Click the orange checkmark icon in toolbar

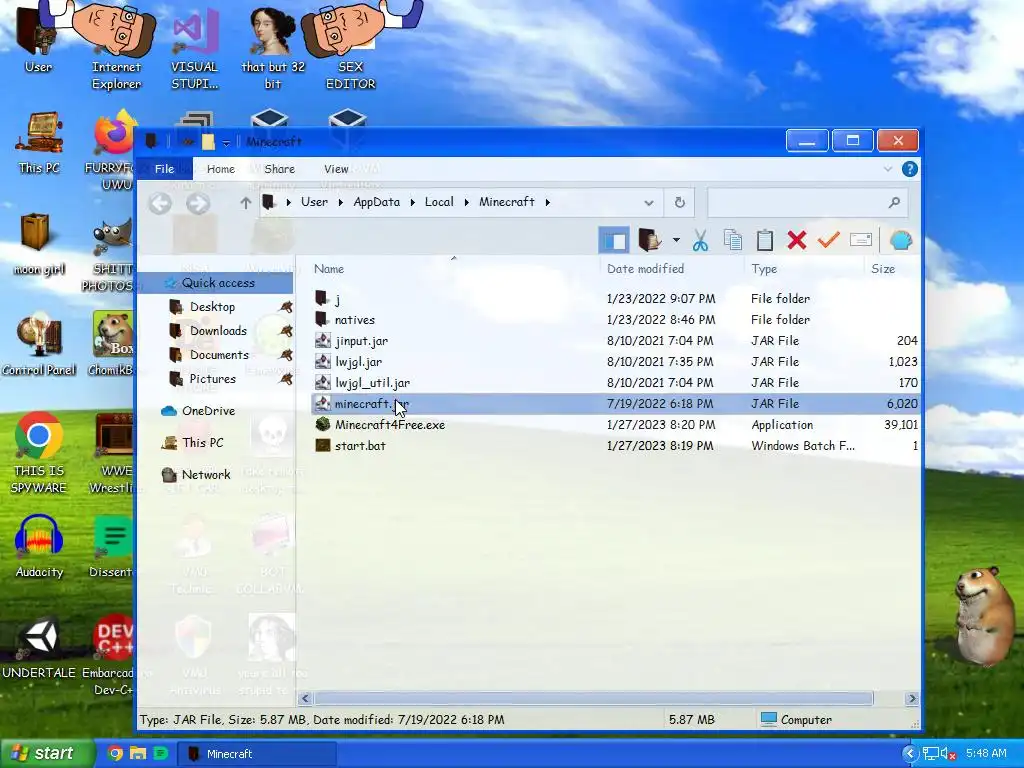coord(828,240)
